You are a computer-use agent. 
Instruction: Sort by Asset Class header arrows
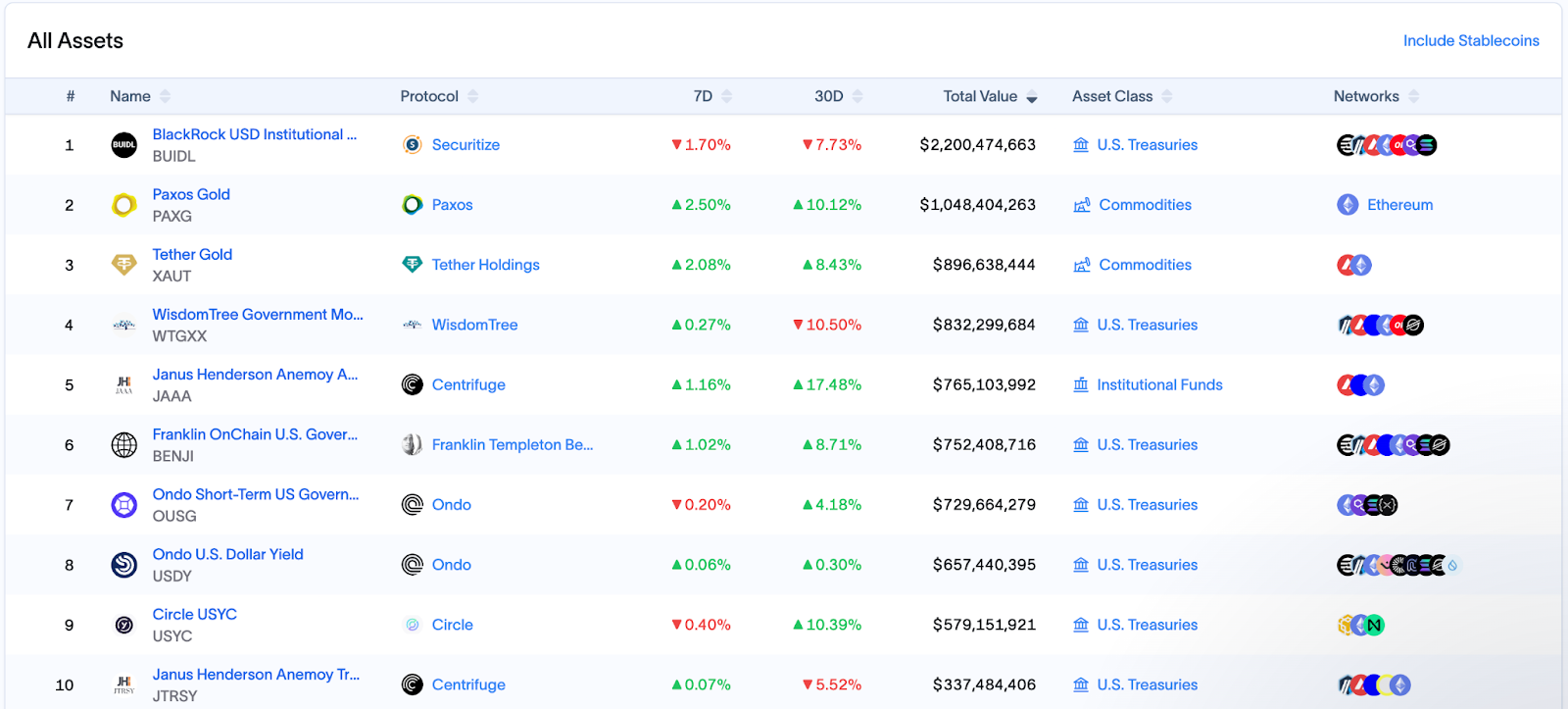coord(1166,96)
